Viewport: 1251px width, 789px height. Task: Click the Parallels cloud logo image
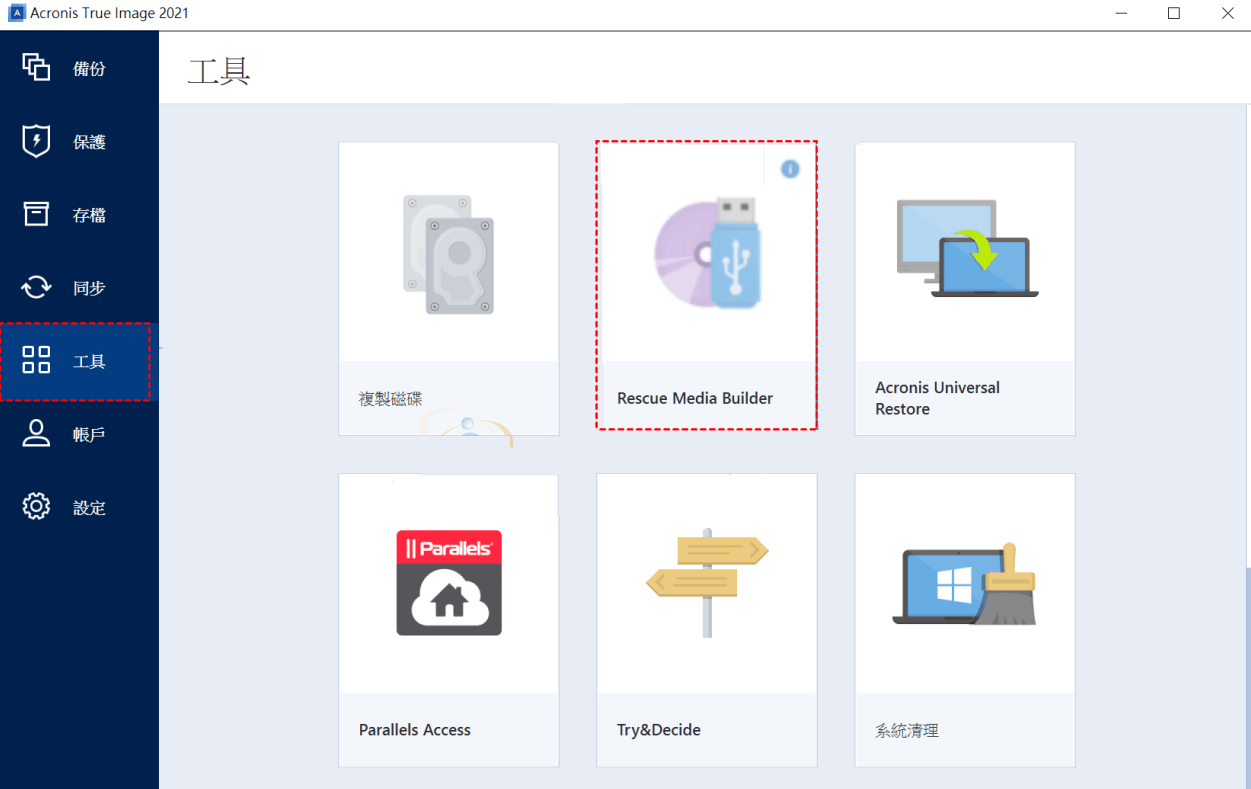coord(448,583)
